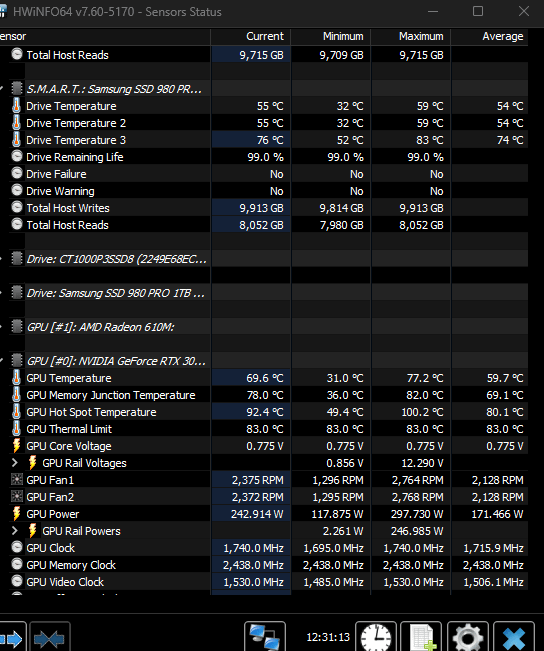The image size is (544, 651).
Task: Click the GPU Power lightning bolt icon
Action: pyautogui.click(x=17, y=514)
